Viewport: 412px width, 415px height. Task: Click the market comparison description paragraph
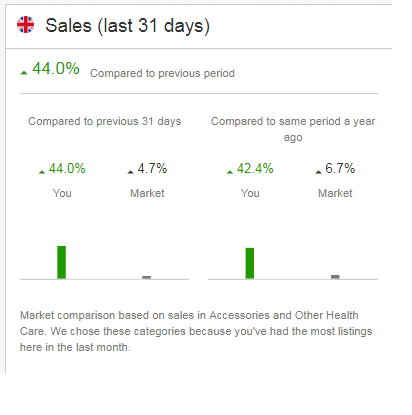tap(196, 331)
